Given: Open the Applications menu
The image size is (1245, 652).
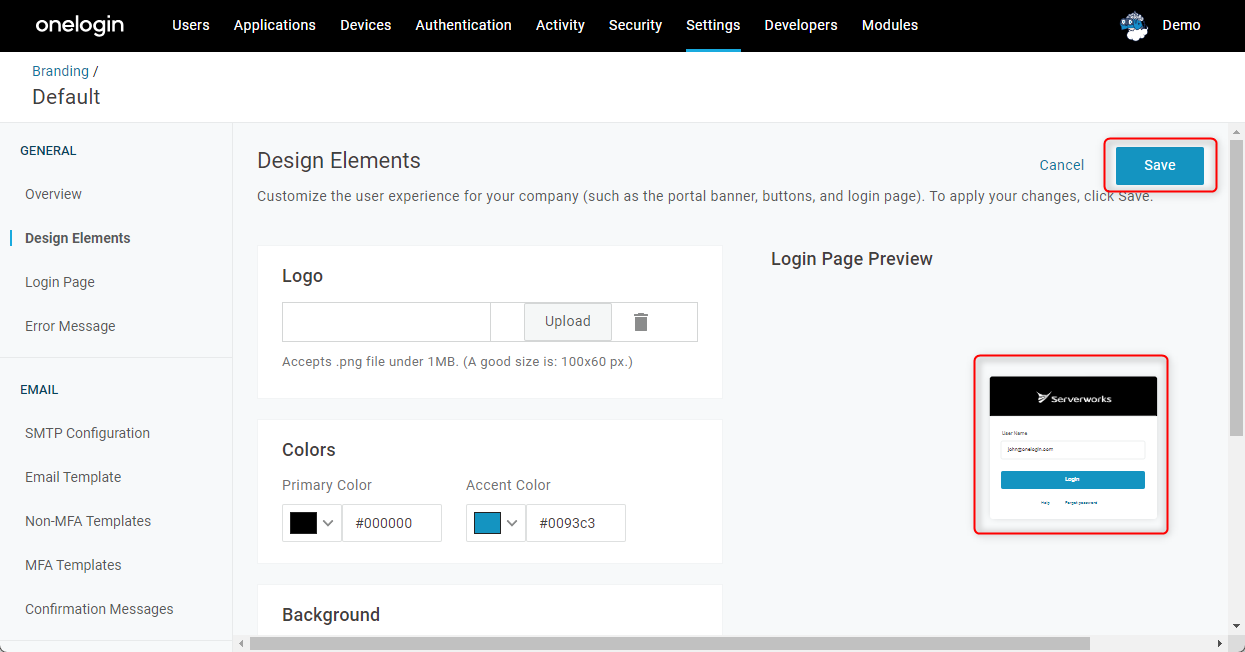Looking at the screenshot, I should pos(275,25).
